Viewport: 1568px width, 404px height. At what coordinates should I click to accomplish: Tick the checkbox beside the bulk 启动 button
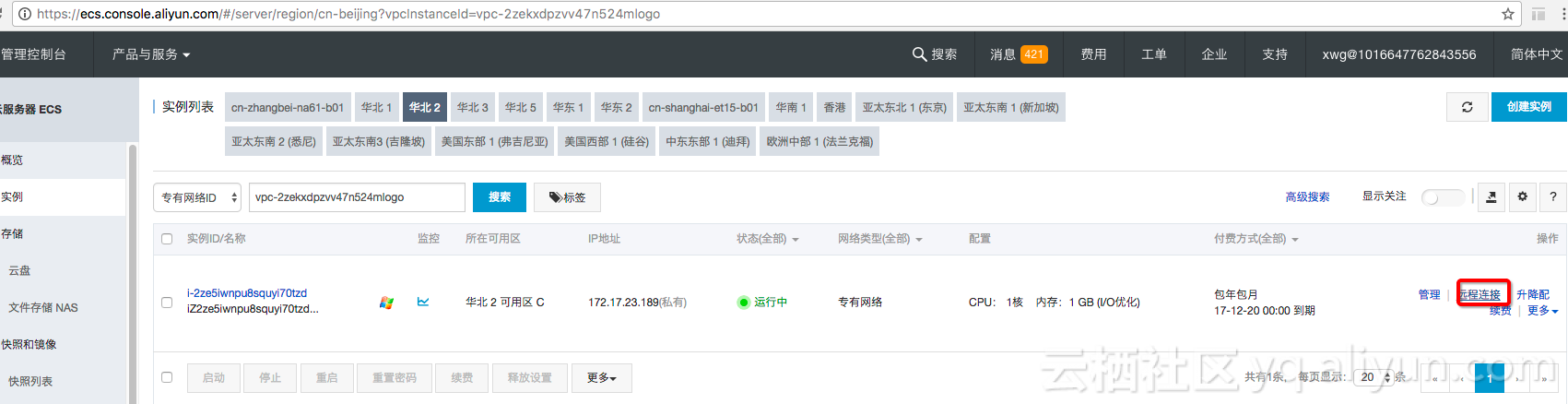click(x=167, y=377)
